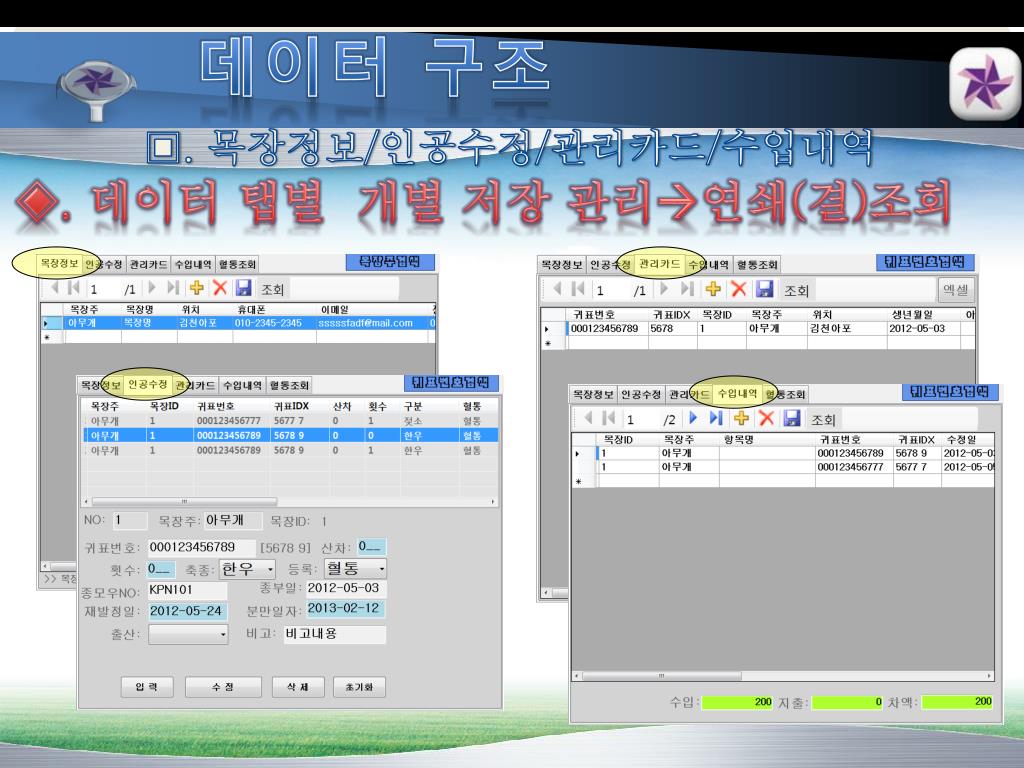Click 조회 button in the 수입내역 window

[823, 419]
